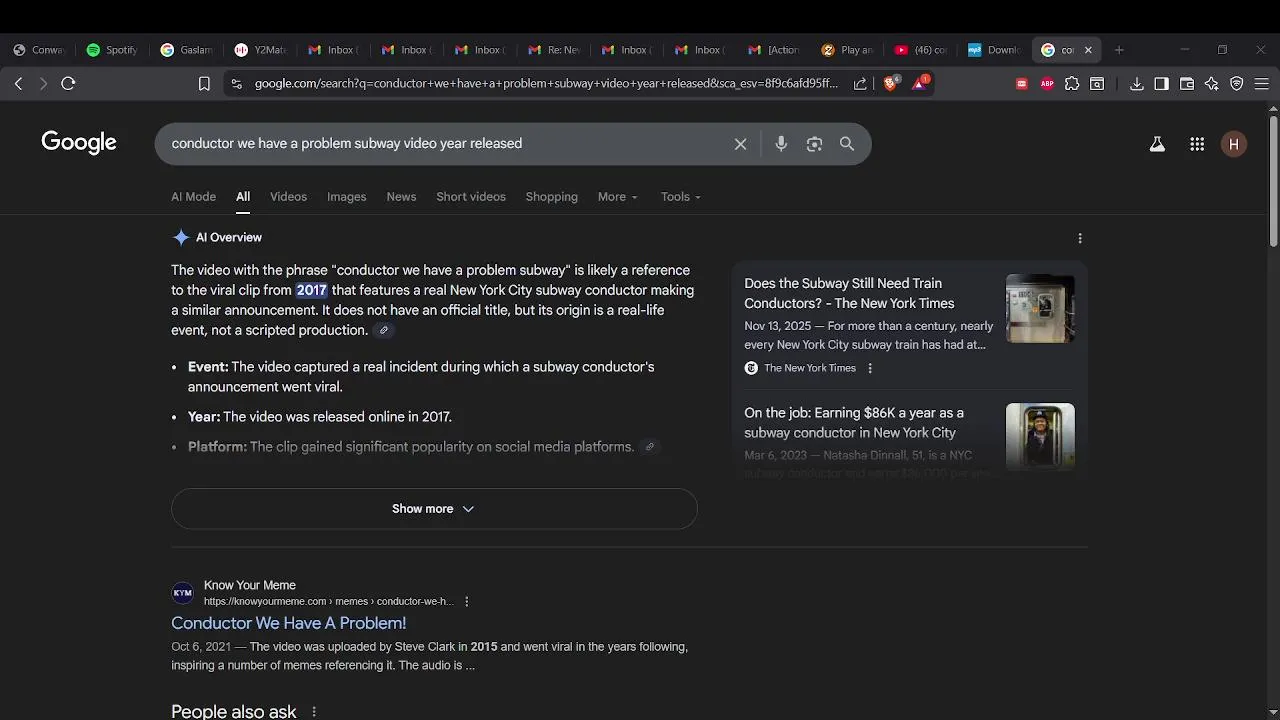Clear the search query text
The image size is (1280, 720).
740,144
